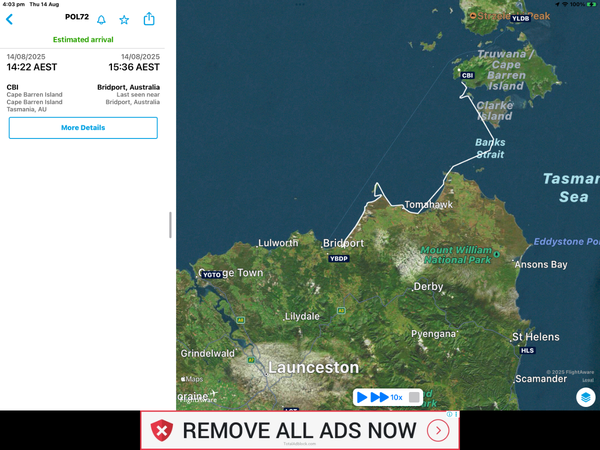
Task: Play the flight track replay
Action: tap(362, 397)
